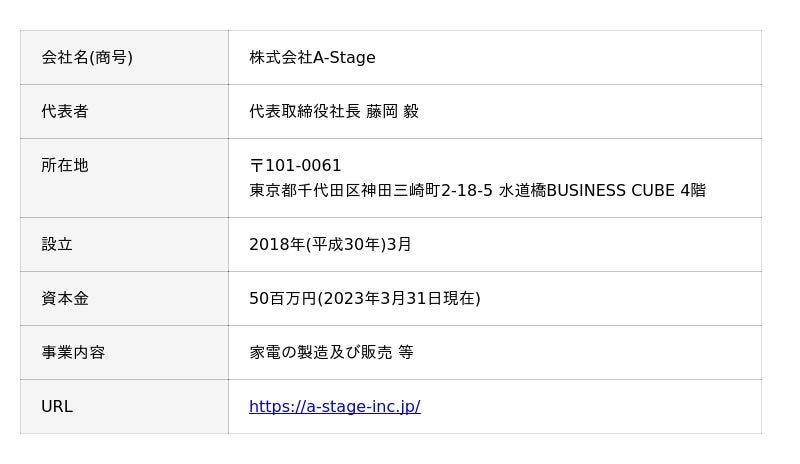Screen dimensions: 800x464
Task: Click the 設立 row label
Action: pyautogui.click(x=57, y=244)
